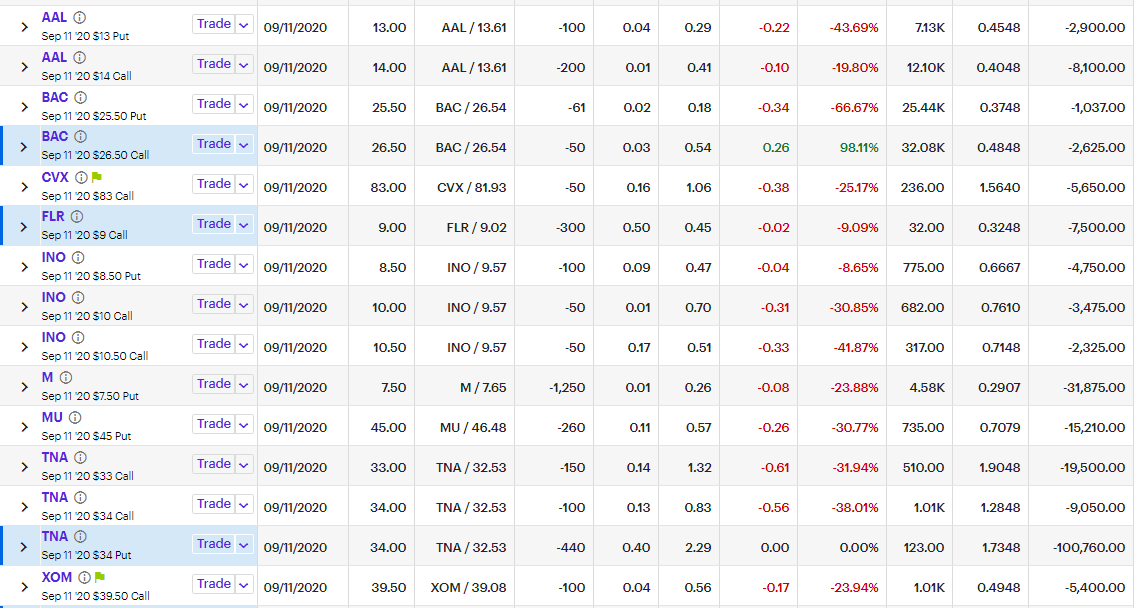Show info icon for BAC $26.50 Call
The width and height of the screenshot is (1134, 608).
pos(81,136)
